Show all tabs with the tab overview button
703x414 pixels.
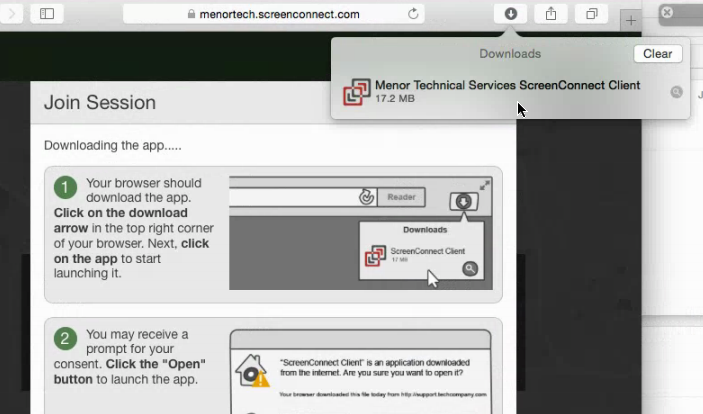591,14
